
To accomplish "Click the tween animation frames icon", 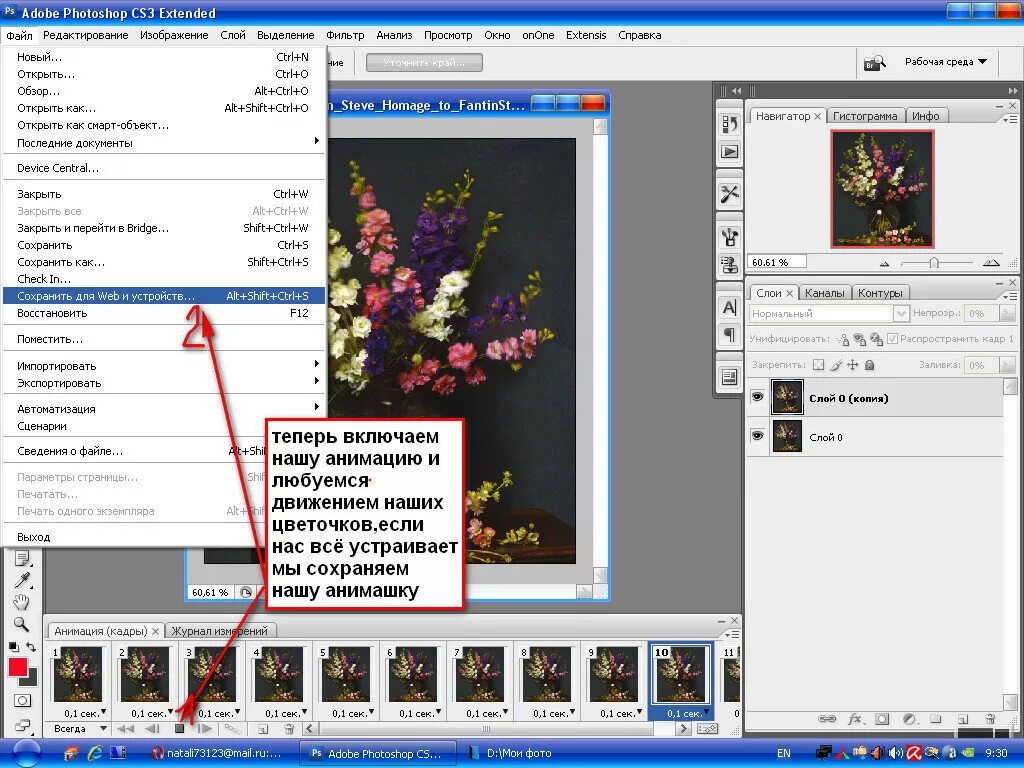I will pos(231,729).
